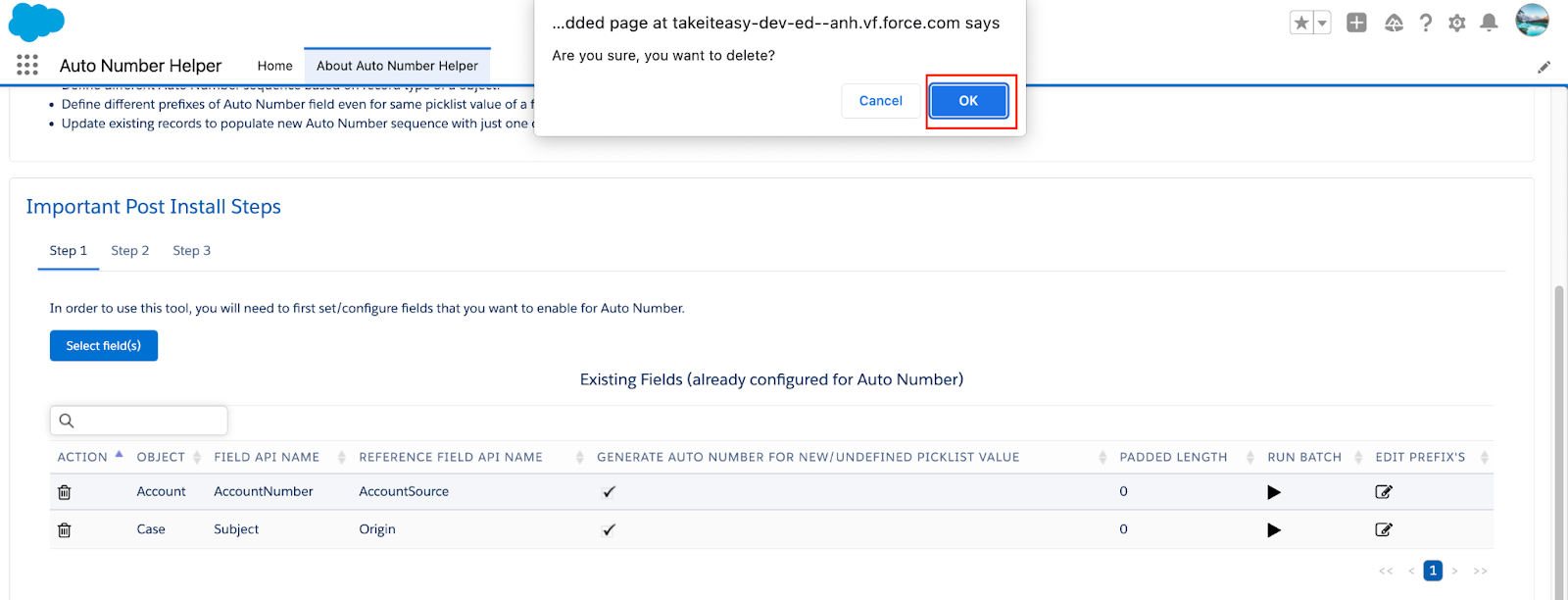Sort by Generate Auto Number column
1568x600 pixels.
(x=851, y=457)
